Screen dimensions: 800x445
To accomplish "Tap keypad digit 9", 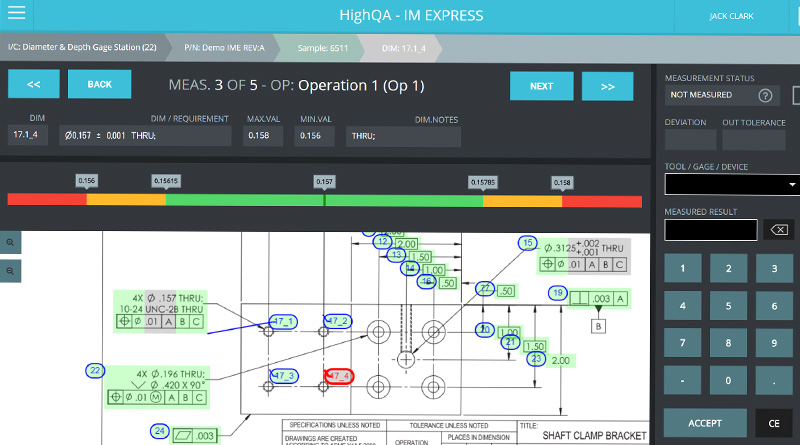I will 774,343.
